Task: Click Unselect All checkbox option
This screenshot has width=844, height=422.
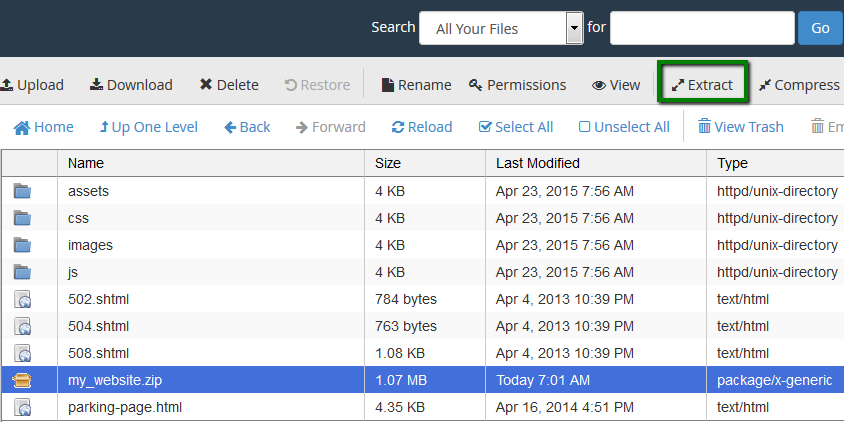Action: tap(624, 127)
